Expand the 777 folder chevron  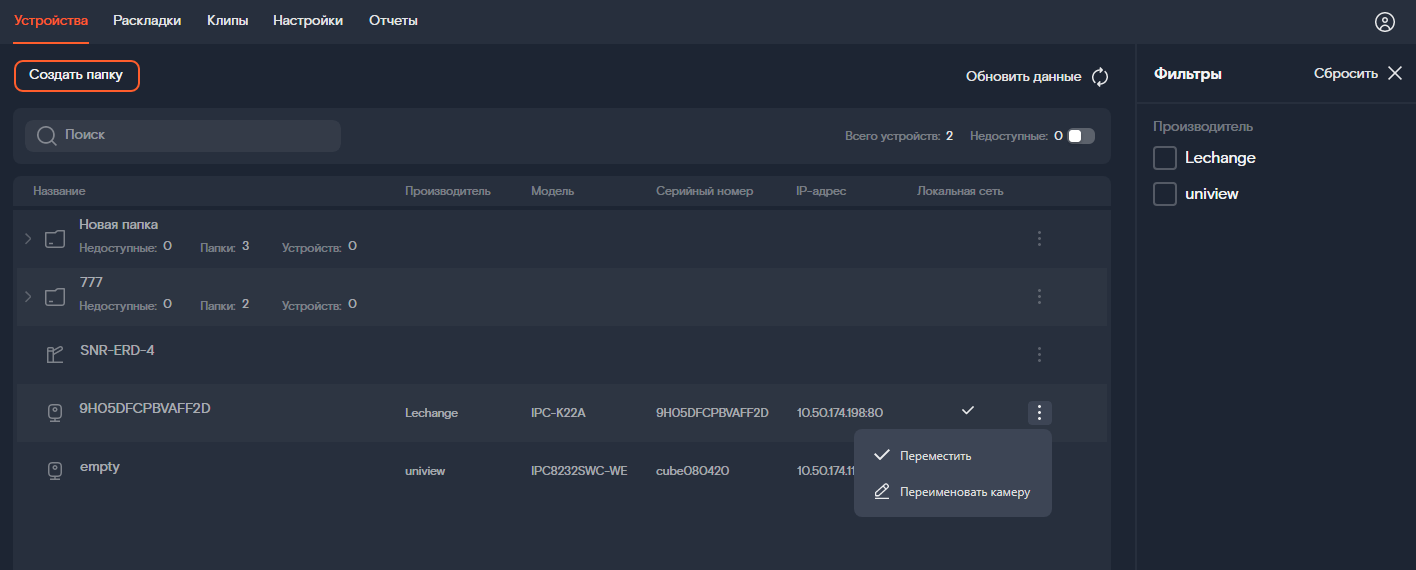[28, 296]
